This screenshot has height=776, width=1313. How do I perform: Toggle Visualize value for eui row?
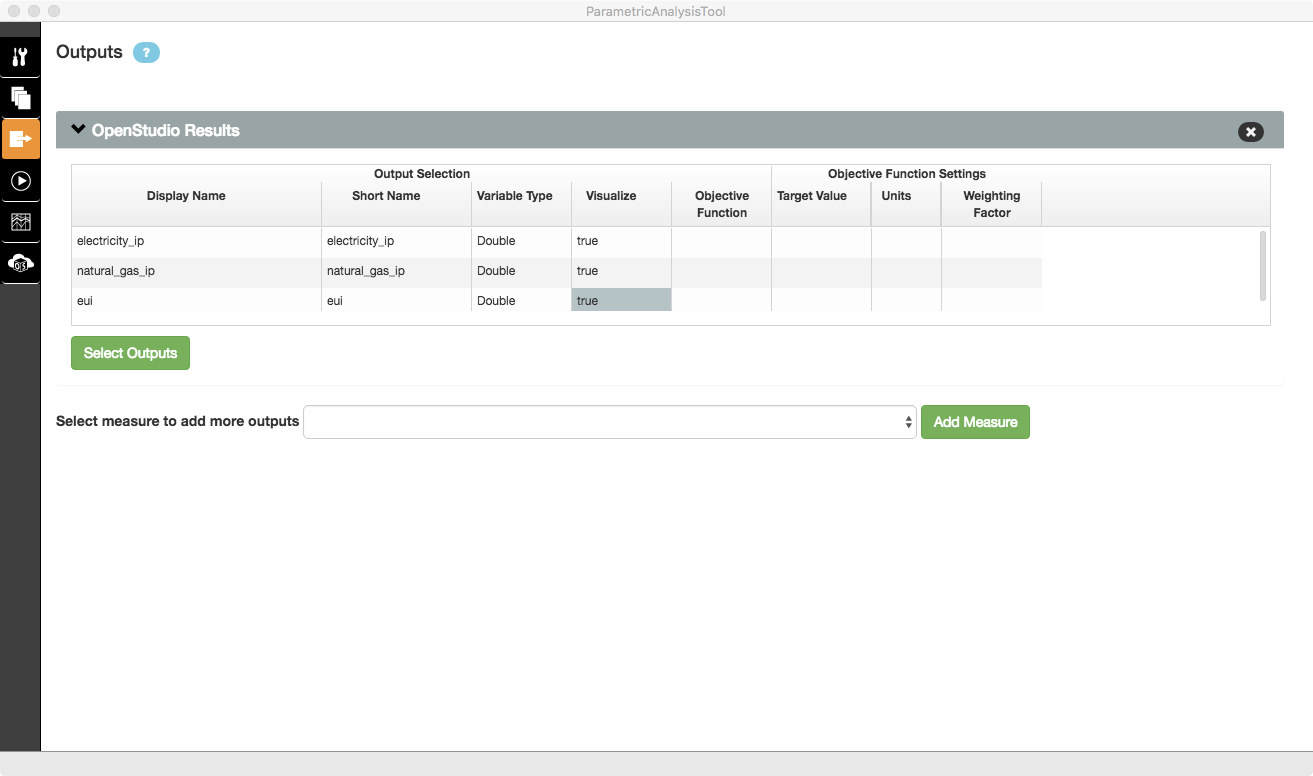[x=621, y=301]
